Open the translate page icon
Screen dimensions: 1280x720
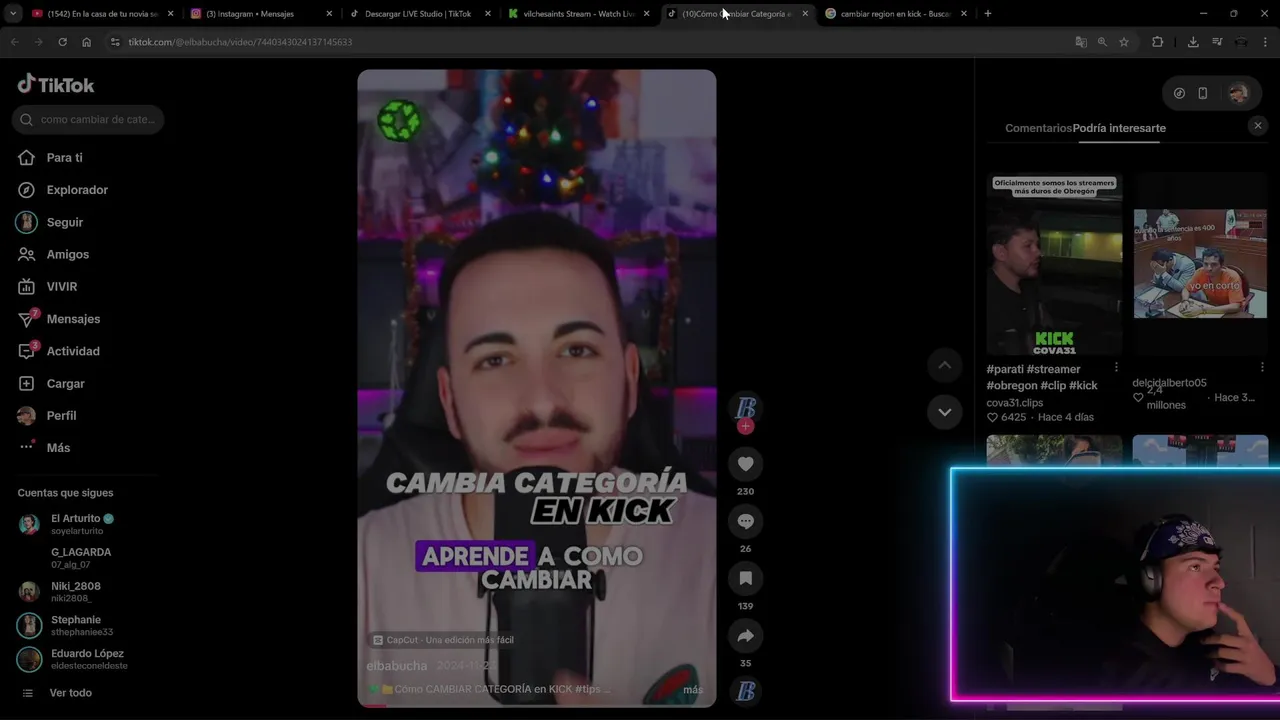[x=1081, y=42]
